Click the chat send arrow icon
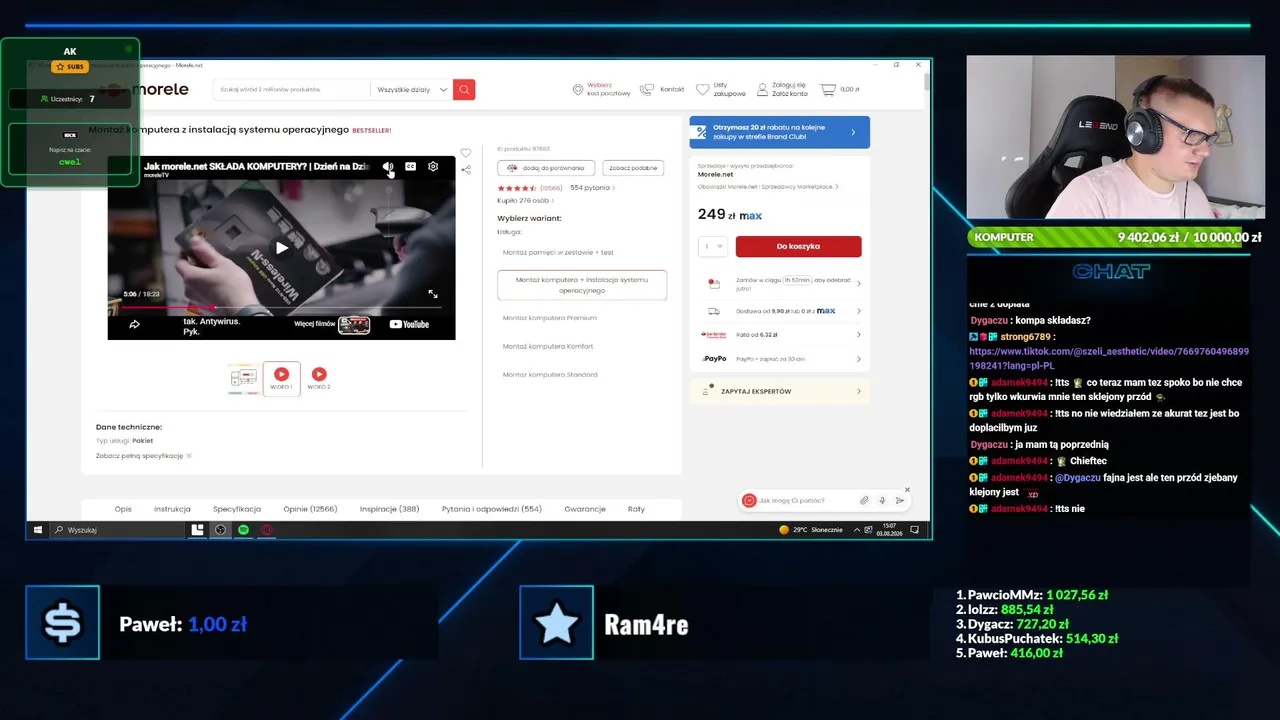The width and height of the screenshot is (1280, 720). click(x=900, y=500)
